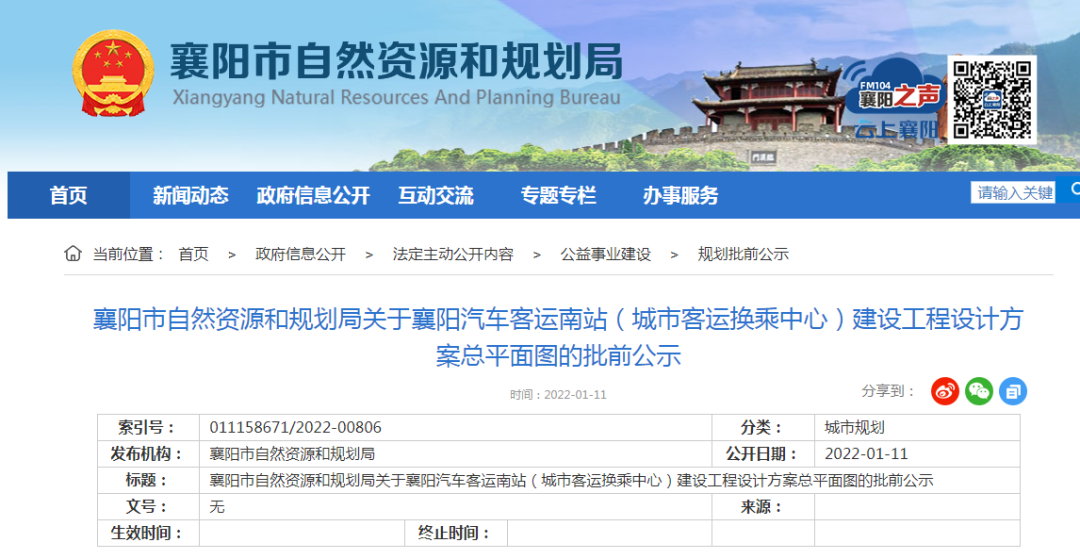1080x559 pixels.
Task: Click the title row text in table
Action: point(571,480)
